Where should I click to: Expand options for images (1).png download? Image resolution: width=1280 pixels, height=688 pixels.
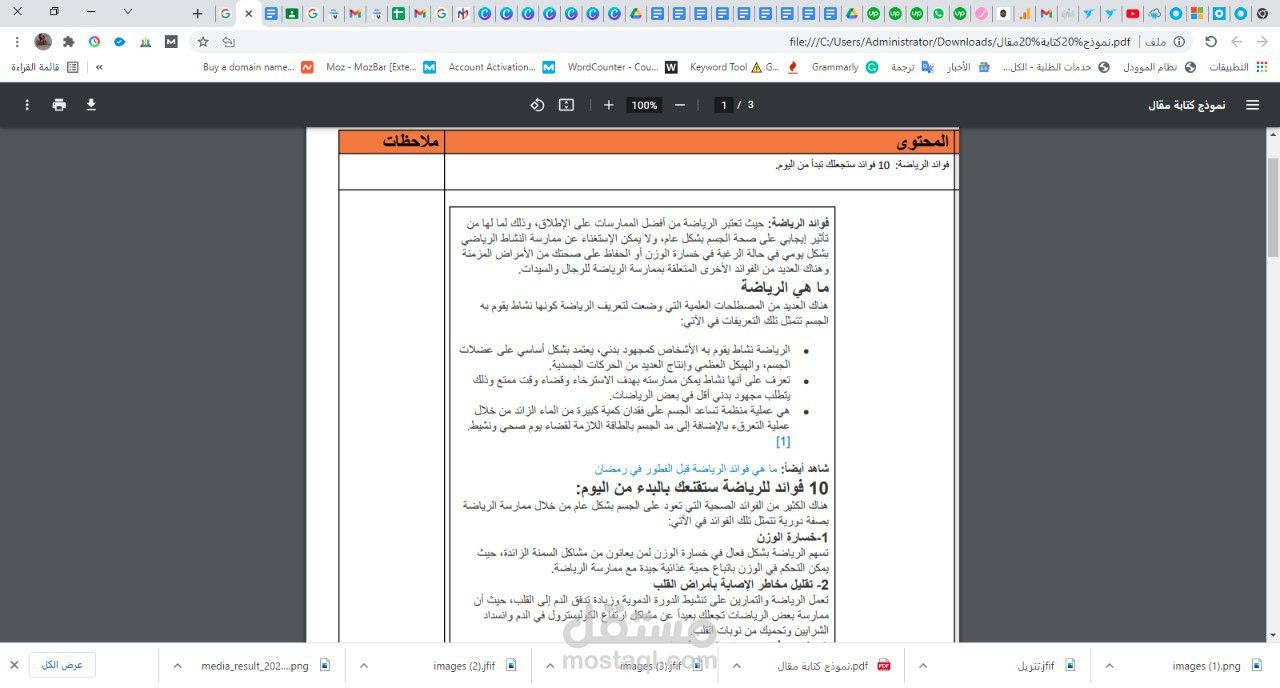click(1109, 665)
